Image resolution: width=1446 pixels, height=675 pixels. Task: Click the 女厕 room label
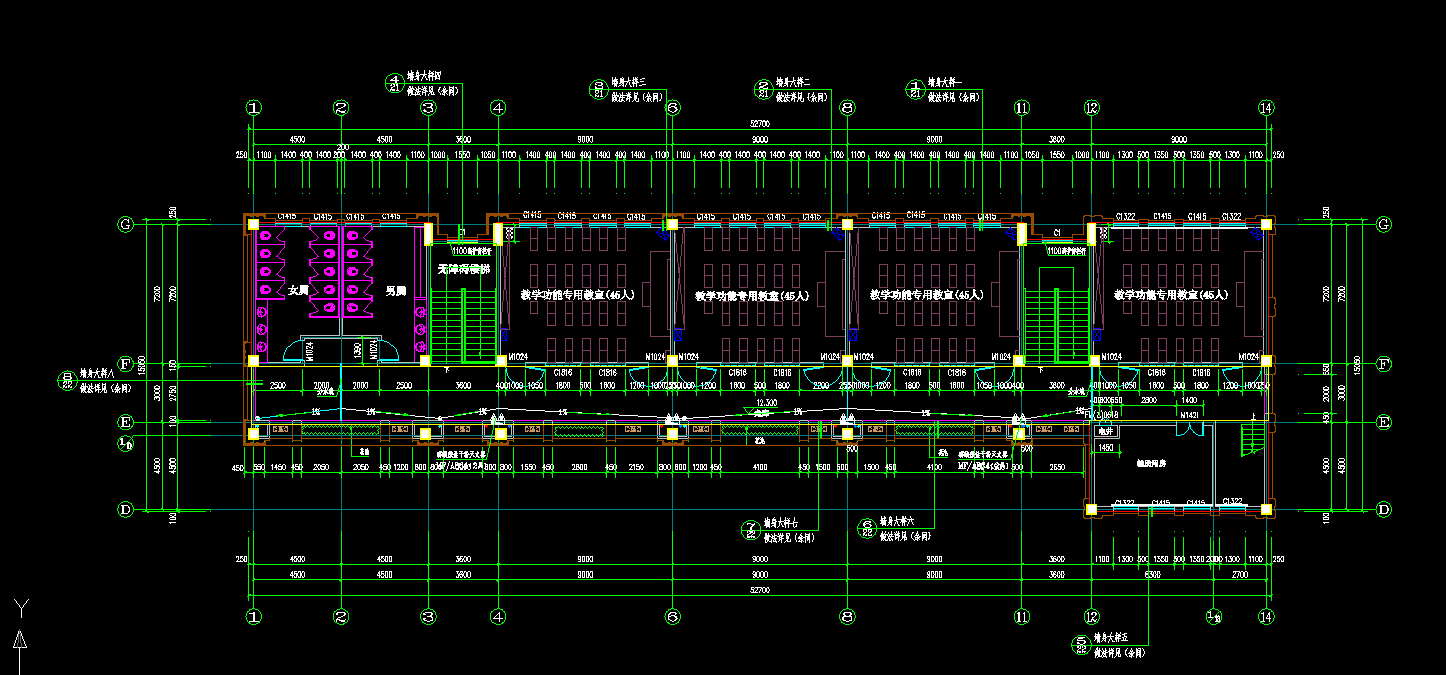(298, 290)
